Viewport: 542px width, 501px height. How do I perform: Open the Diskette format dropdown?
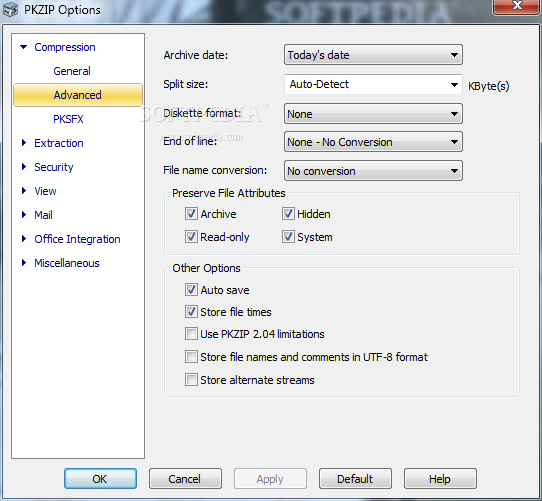tap(373, 114)
